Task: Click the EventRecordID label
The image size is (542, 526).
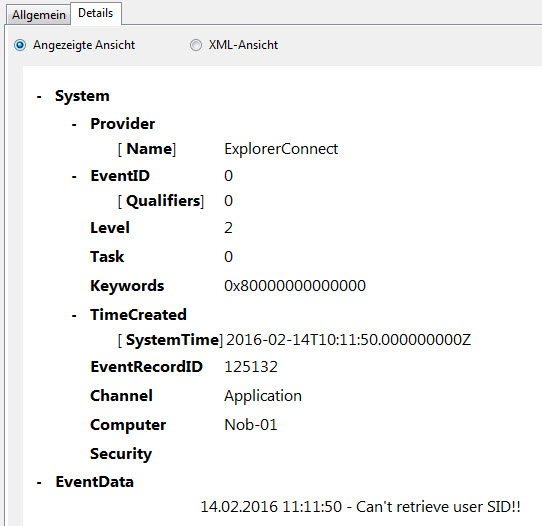Action: (x=147, y=367)
